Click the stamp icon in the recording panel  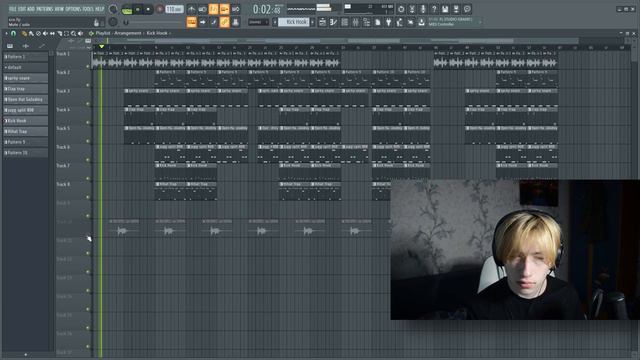pos(236,22)
